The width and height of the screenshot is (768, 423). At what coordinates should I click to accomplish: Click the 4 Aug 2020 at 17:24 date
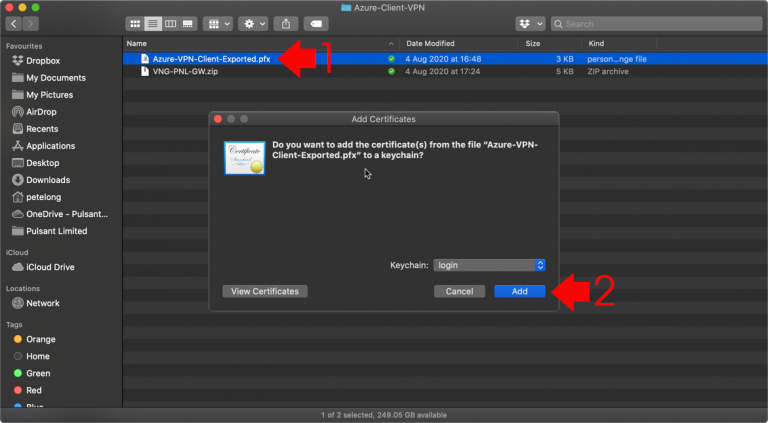coord(442,71)
